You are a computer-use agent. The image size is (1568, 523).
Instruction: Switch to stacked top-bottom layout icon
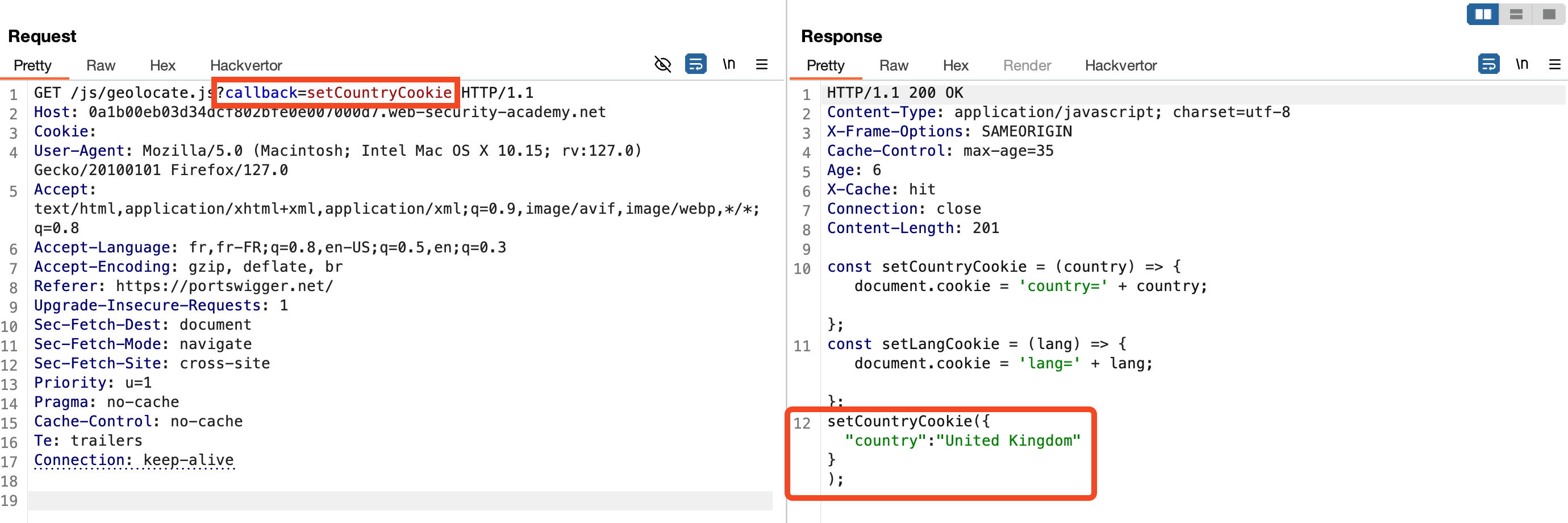tap(1516, 14)
